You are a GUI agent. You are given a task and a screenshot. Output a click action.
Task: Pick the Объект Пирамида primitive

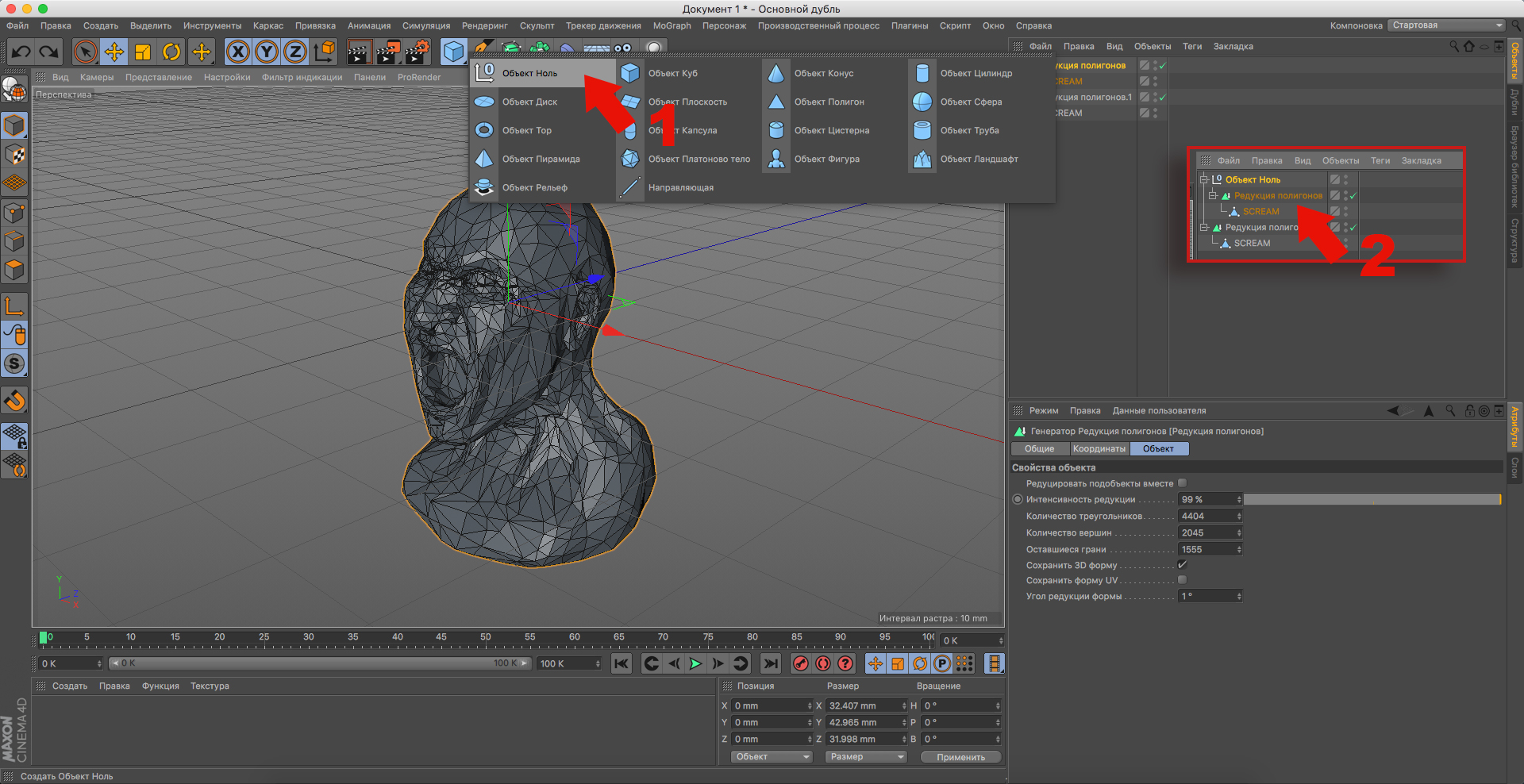(x=540, y=159)
